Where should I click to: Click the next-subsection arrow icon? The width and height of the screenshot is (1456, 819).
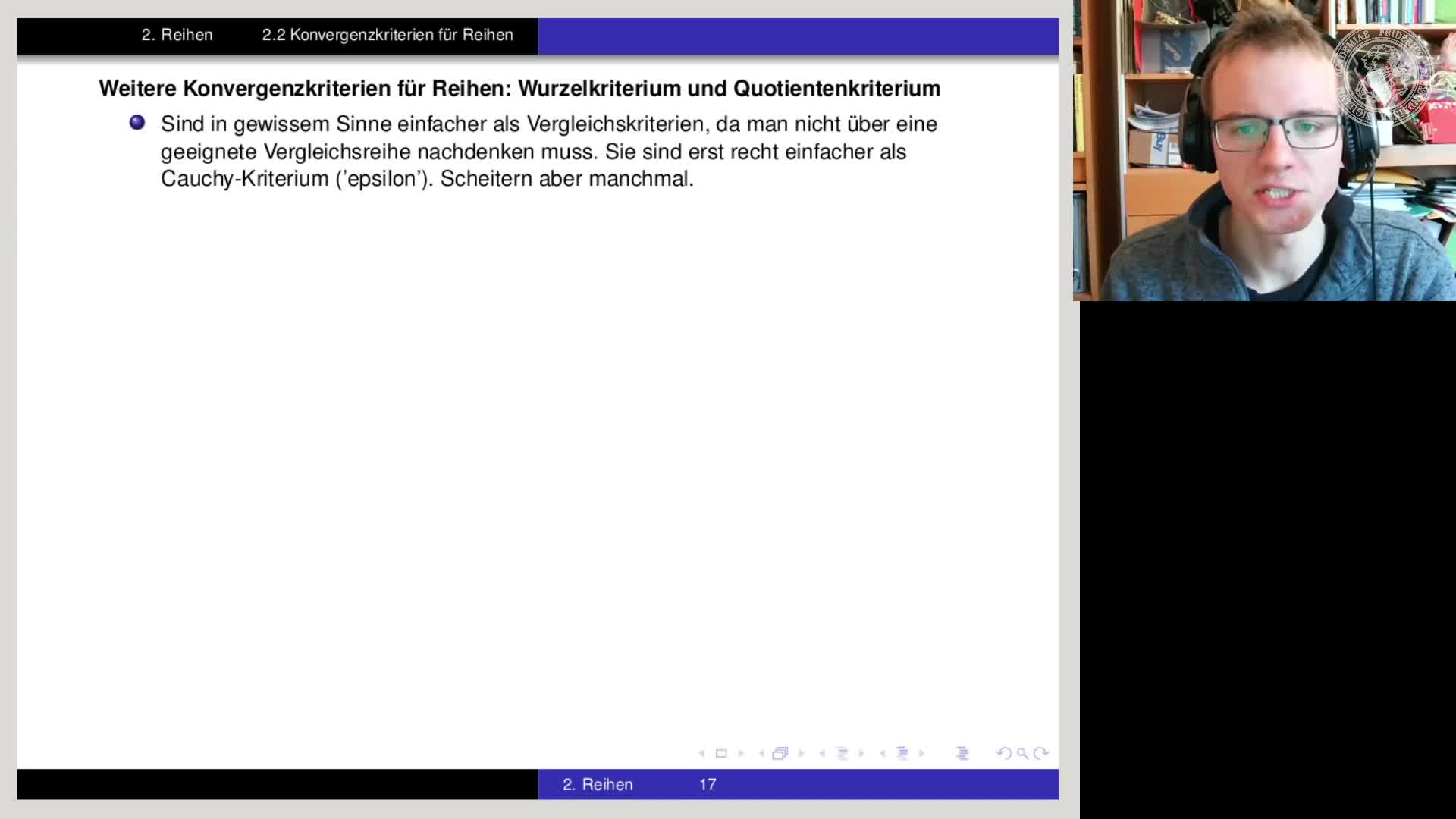861,753
